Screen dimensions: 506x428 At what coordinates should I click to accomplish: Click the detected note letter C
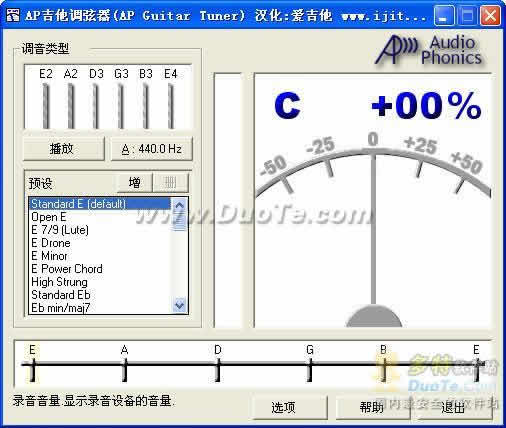[x=287, y=106]
